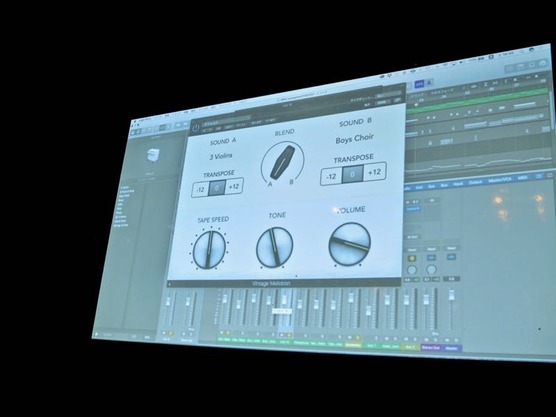
Task: Switch mixer filter to Output
Action: click(475, 182)
